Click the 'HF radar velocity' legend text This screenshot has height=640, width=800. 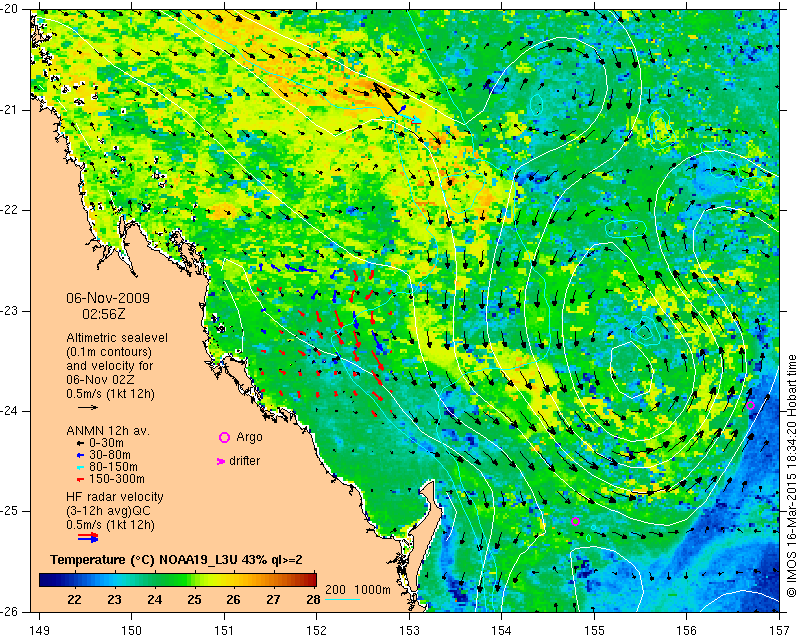point(115,497)
